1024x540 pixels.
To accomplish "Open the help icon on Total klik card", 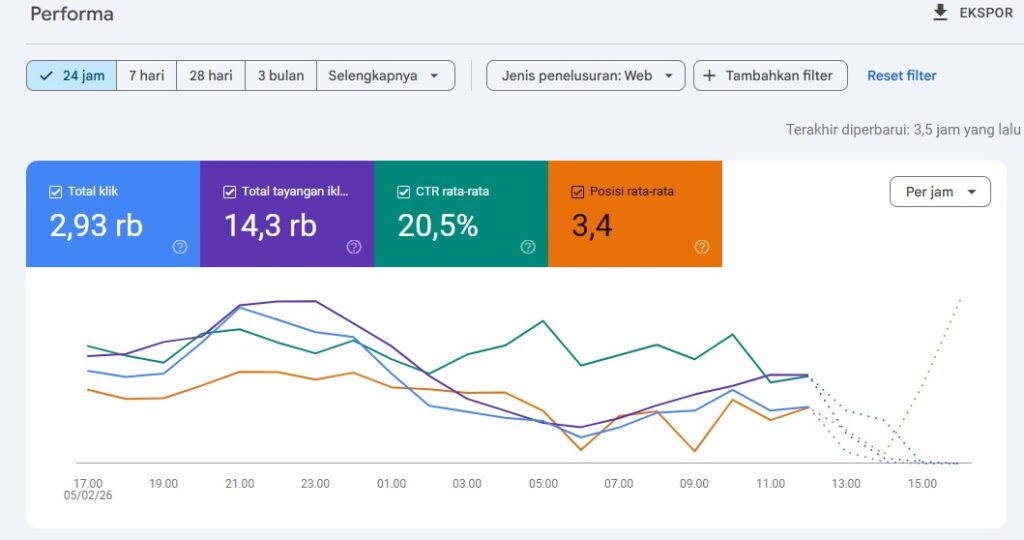I will coord(180,247).
